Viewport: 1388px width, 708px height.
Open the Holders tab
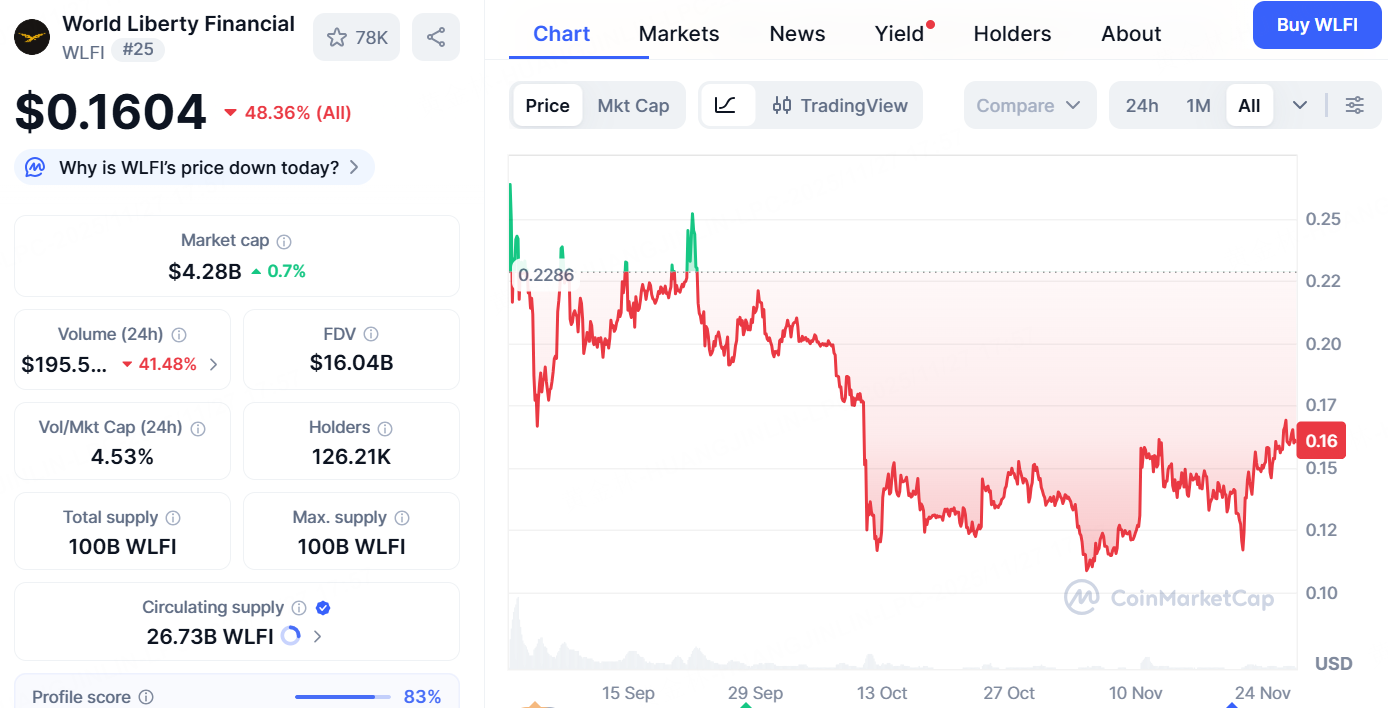point(1012,33)
